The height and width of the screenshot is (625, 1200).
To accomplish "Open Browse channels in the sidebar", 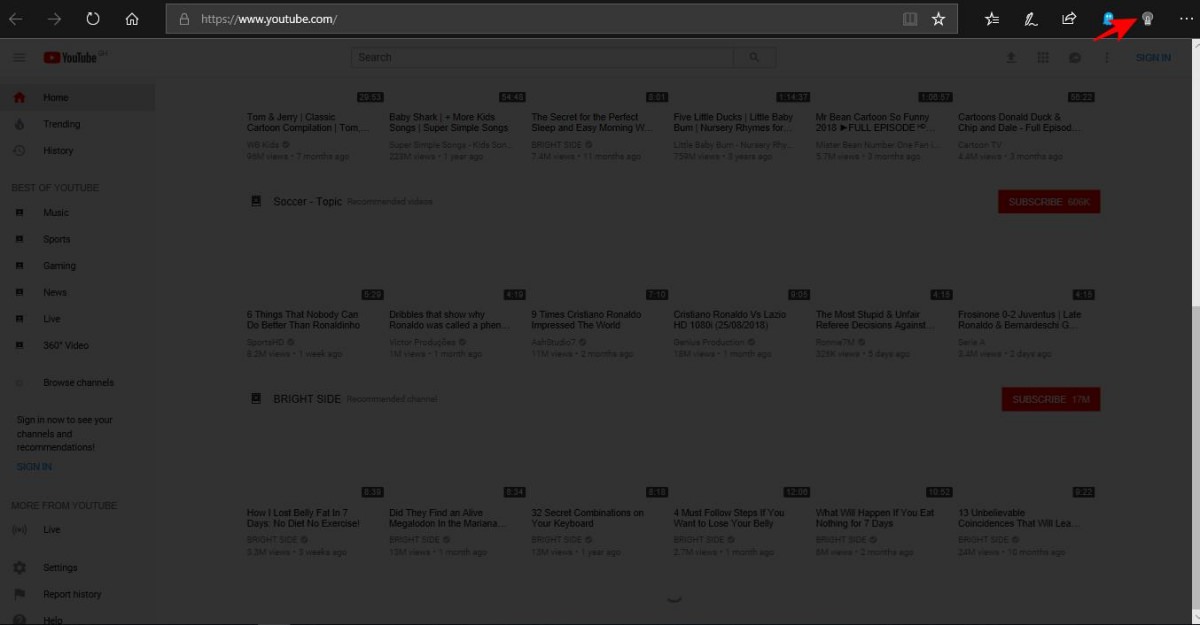I will [x=77, y=383].
